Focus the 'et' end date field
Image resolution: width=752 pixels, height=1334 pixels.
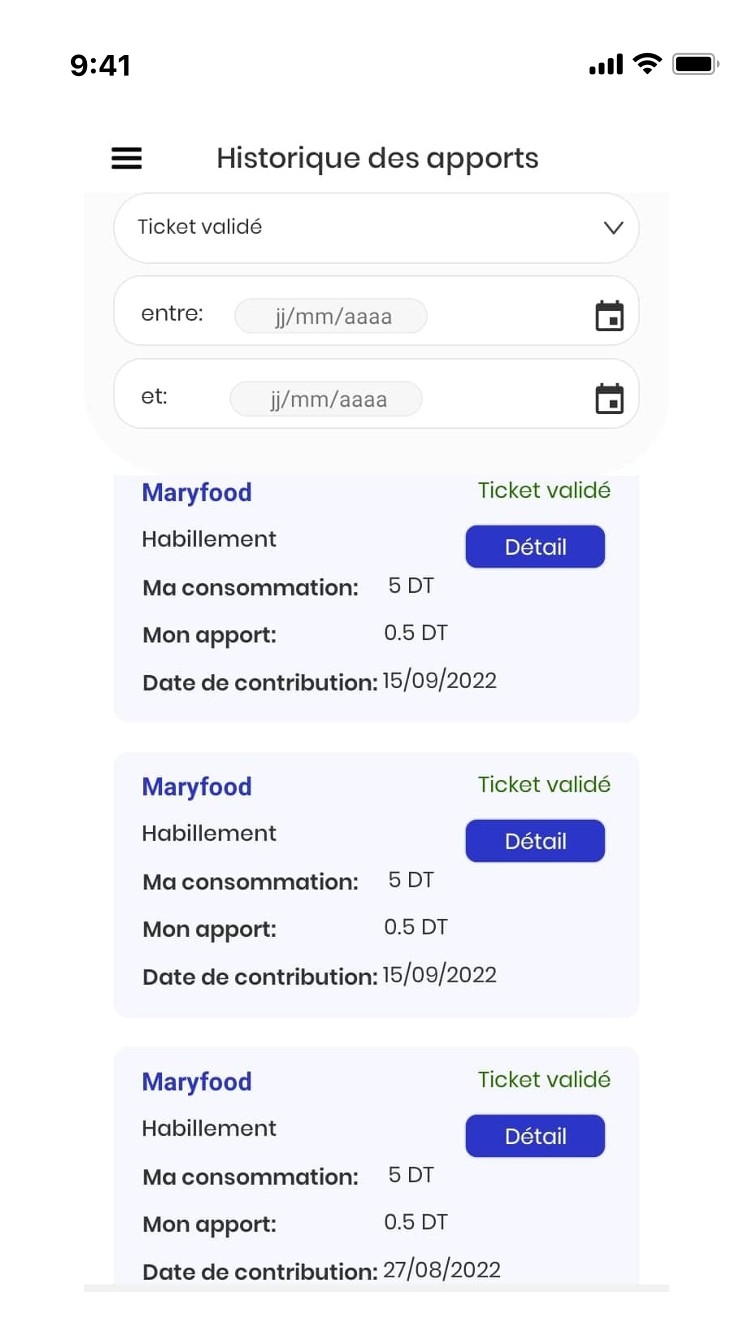coord(326,400)
